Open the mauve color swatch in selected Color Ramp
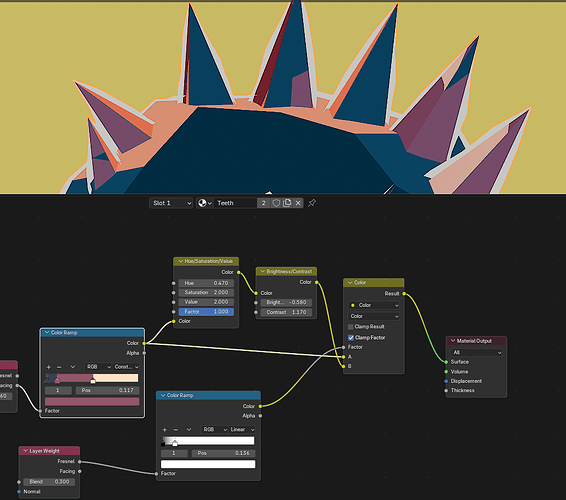The height and width of the screenshot is (500, 566). click(92, 401)
